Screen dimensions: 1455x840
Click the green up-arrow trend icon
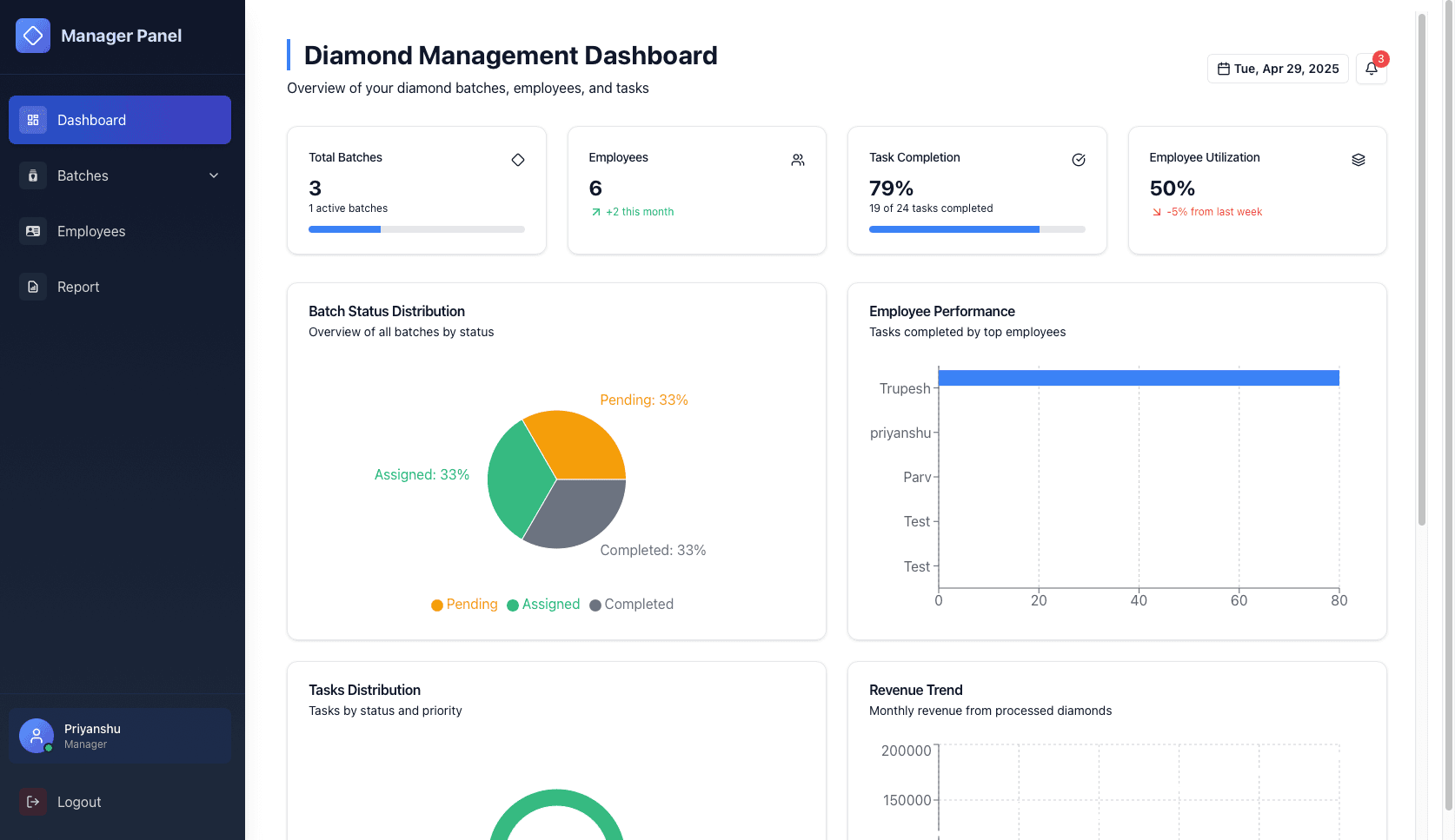click(x=596, y=212)
